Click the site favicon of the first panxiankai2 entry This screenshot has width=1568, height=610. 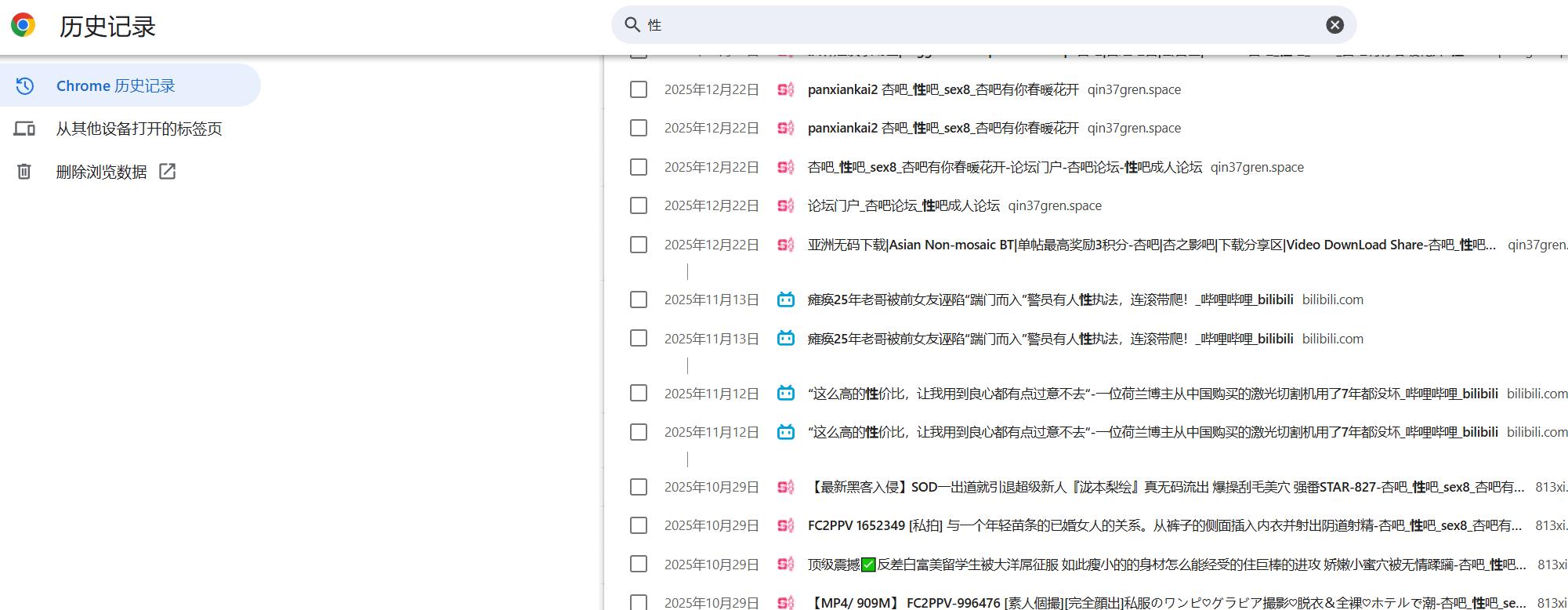click(786, 89)
